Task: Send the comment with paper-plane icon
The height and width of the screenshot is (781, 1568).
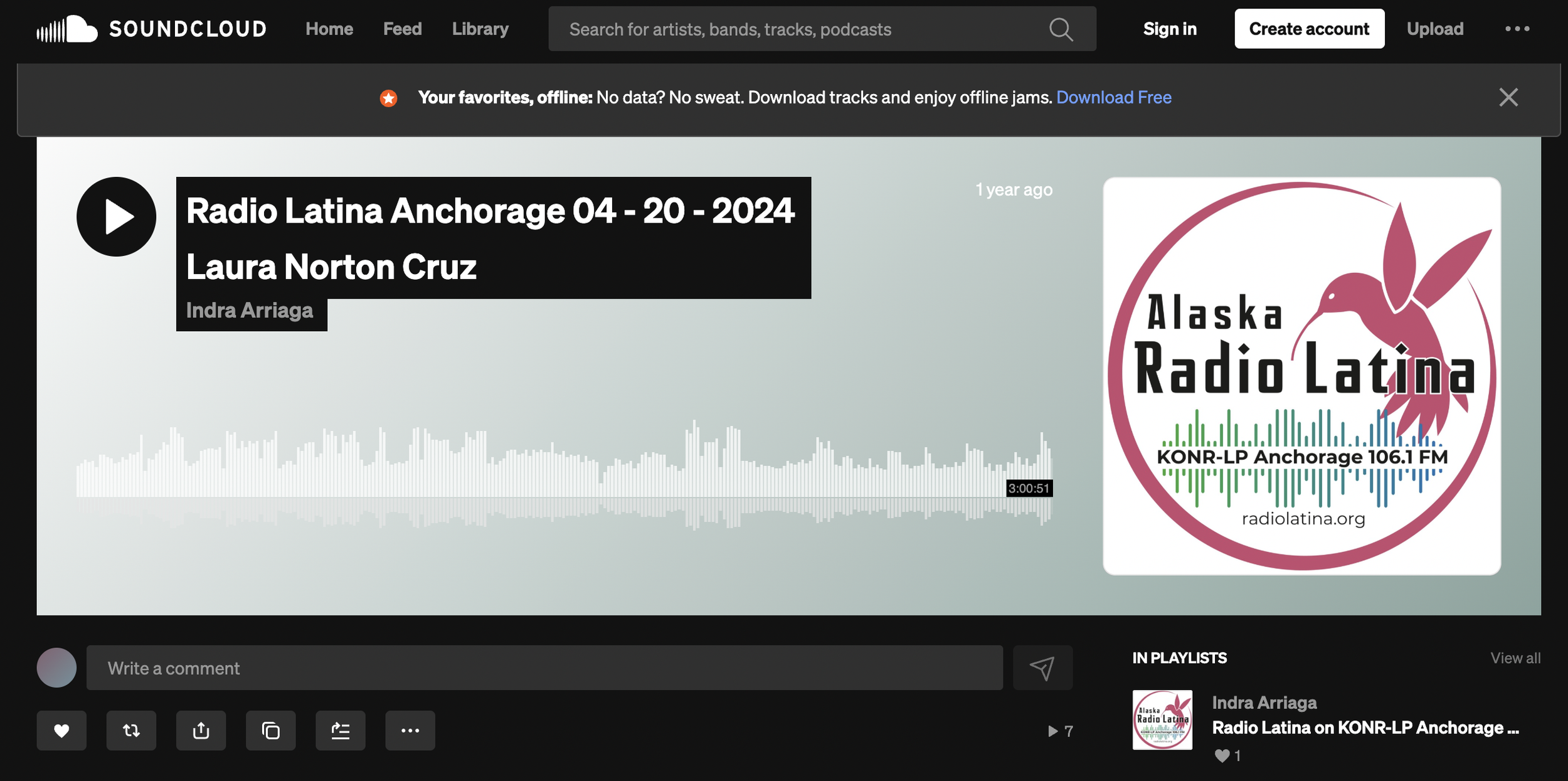Action: (1042, 668)
